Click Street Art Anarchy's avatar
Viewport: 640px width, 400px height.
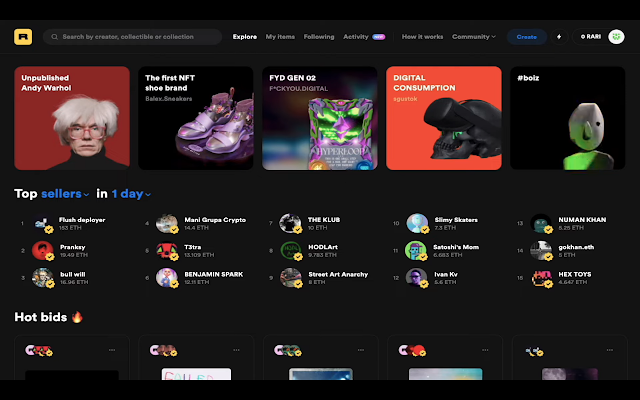point(291,278)
